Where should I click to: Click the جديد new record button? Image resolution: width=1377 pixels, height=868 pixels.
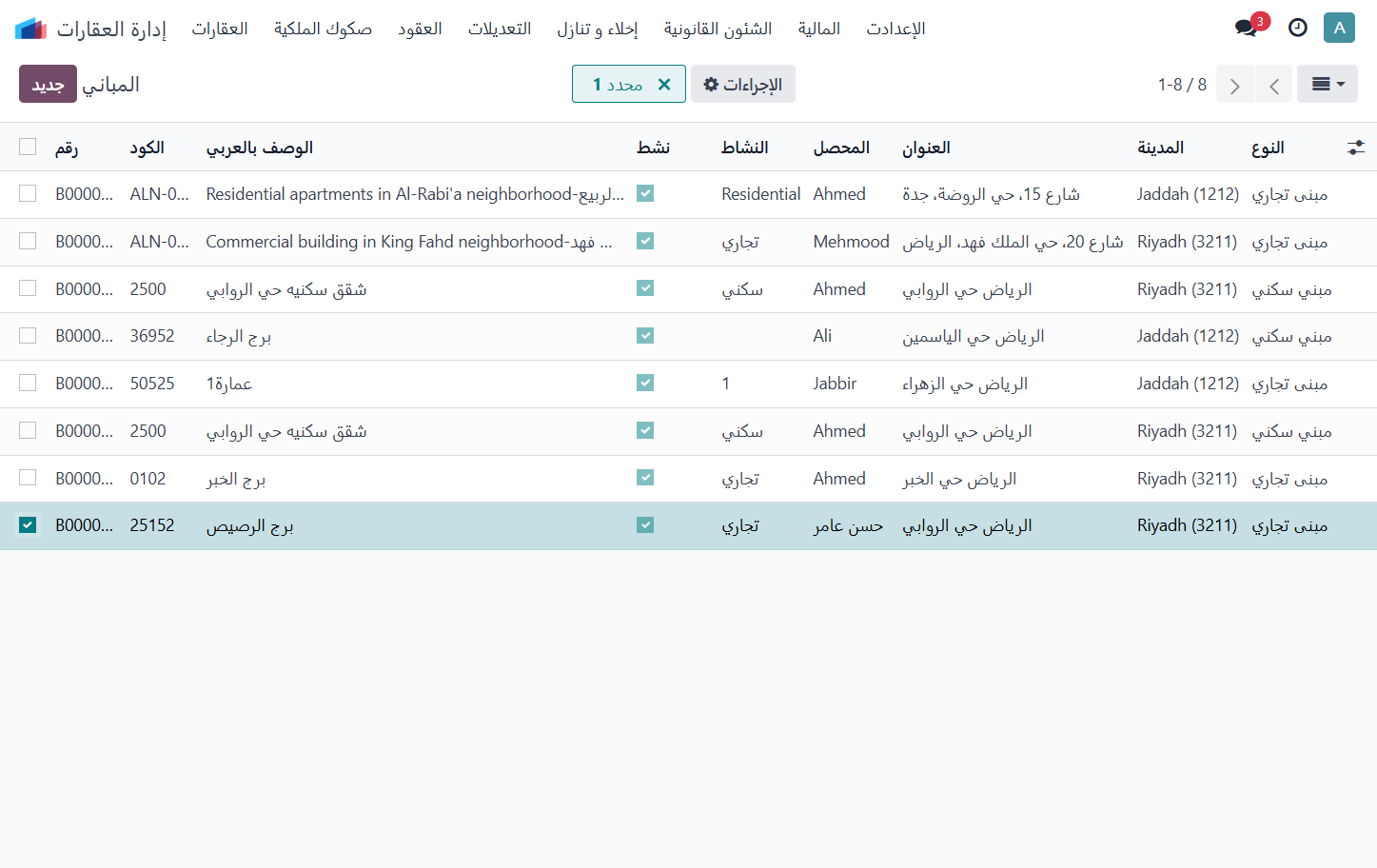pyautogui.click(x=48, y=84)
